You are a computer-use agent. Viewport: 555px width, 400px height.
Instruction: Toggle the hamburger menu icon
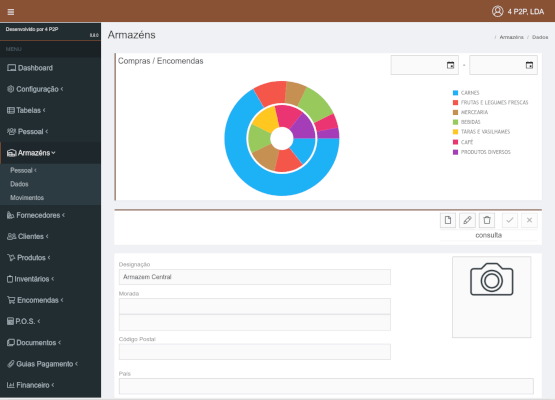[11, 12]
